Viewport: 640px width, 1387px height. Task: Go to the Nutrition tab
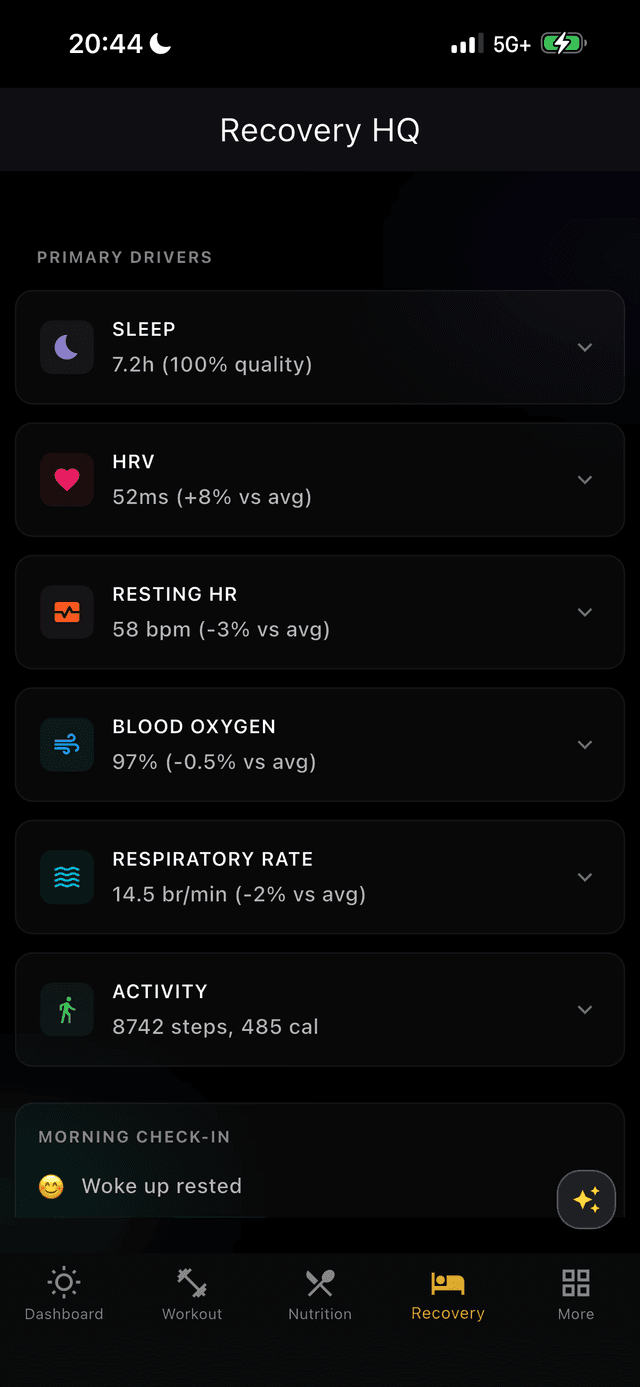320,1294
